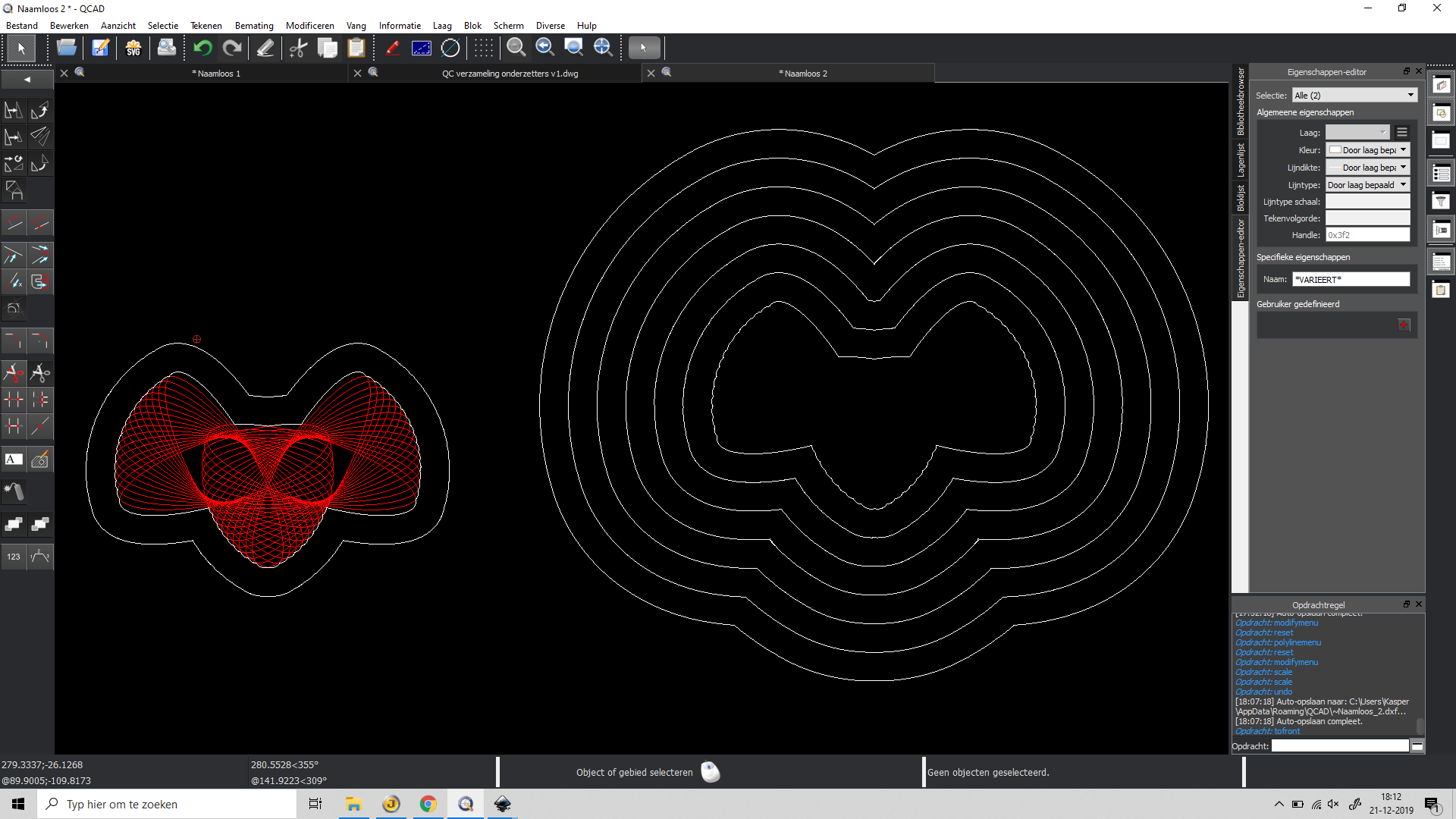
Task: Add a custom property with plus button
Action: click(x=1404, y=325)
